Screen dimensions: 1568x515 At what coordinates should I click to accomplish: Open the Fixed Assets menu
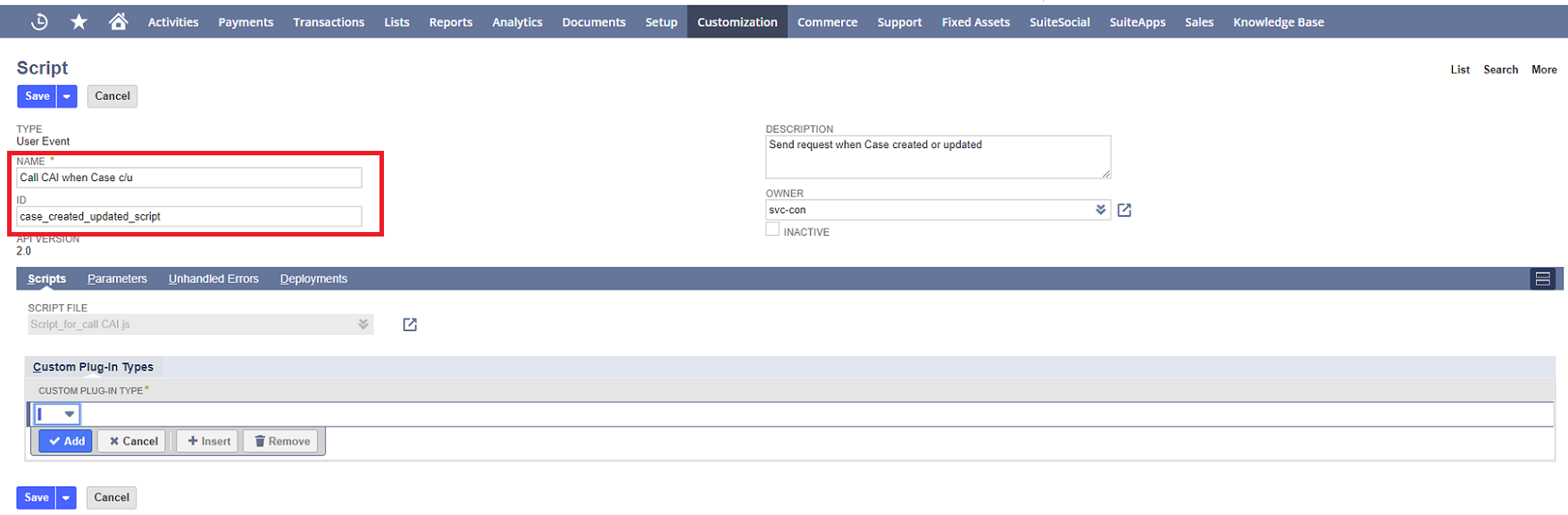(975, 22)
